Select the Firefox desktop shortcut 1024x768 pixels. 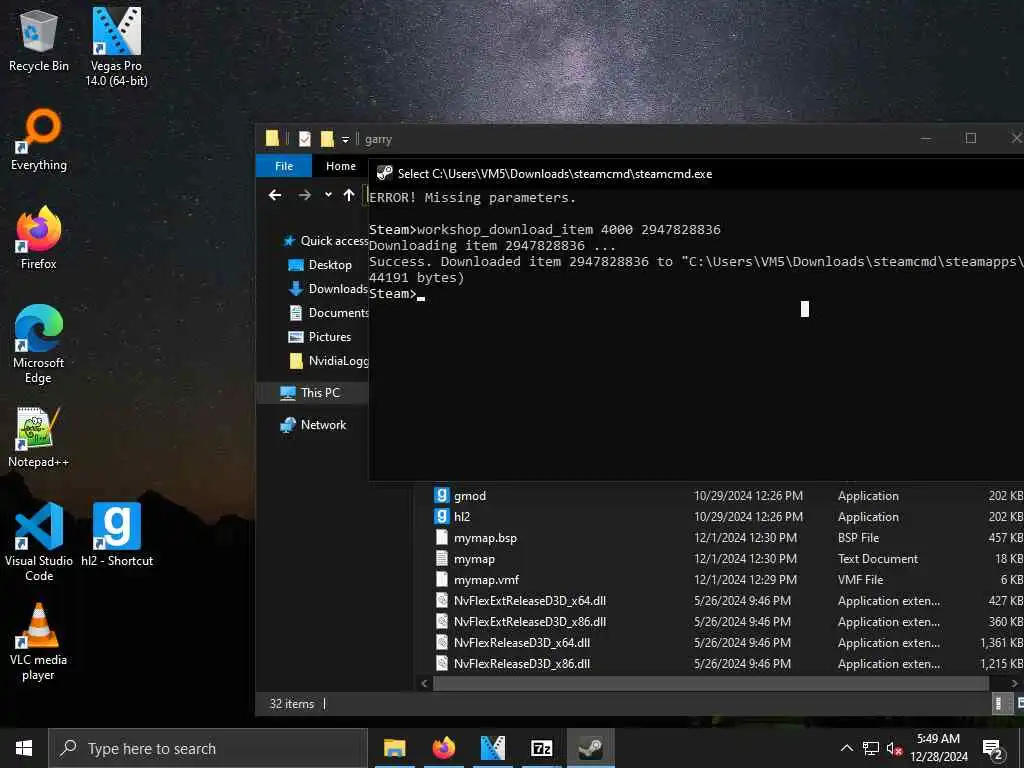39,238
